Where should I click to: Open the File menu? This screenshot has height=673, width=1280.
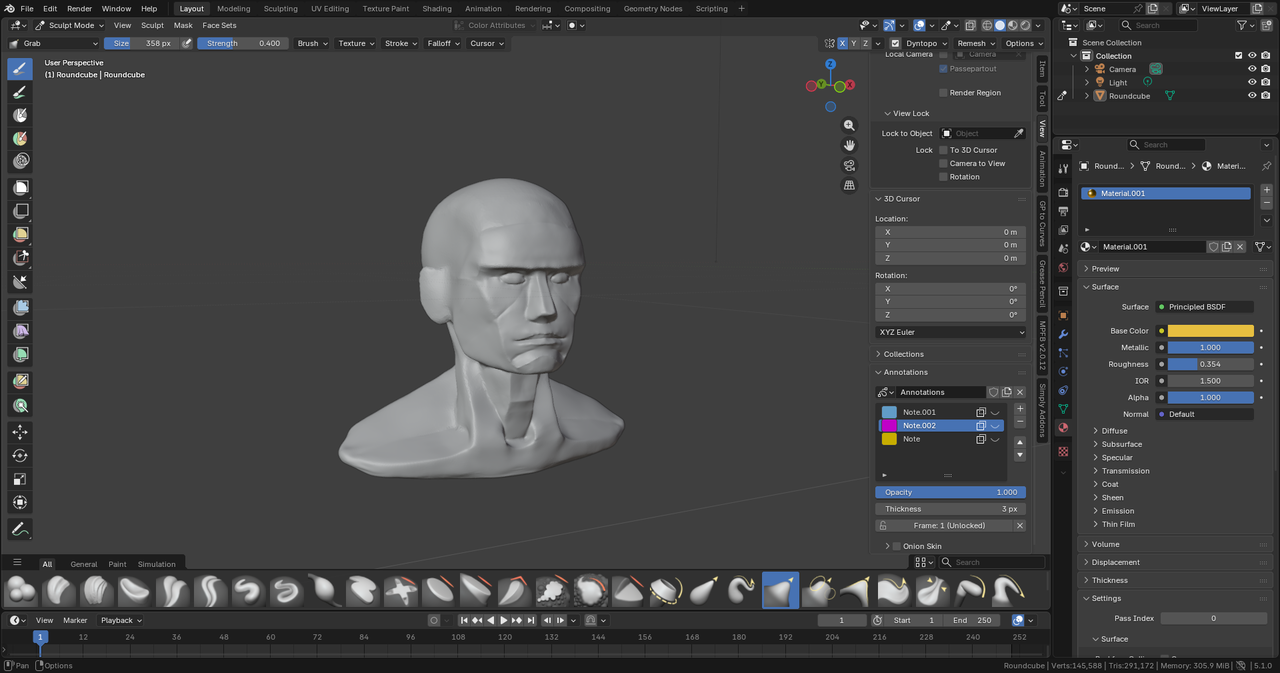click(26, 8)
